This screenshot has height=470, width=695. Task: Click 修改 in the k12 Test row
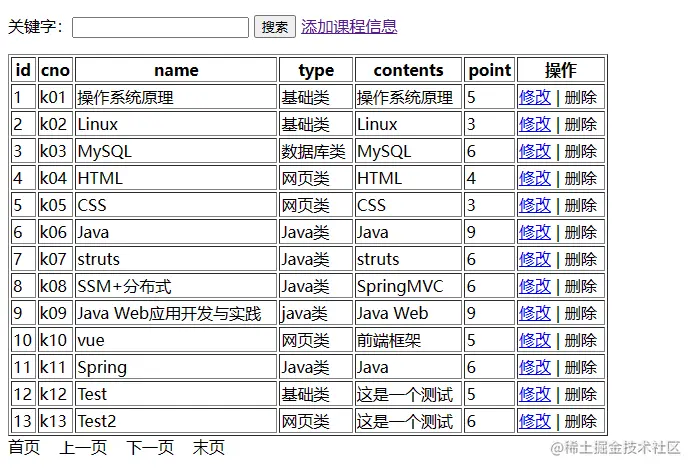[535, 395]
